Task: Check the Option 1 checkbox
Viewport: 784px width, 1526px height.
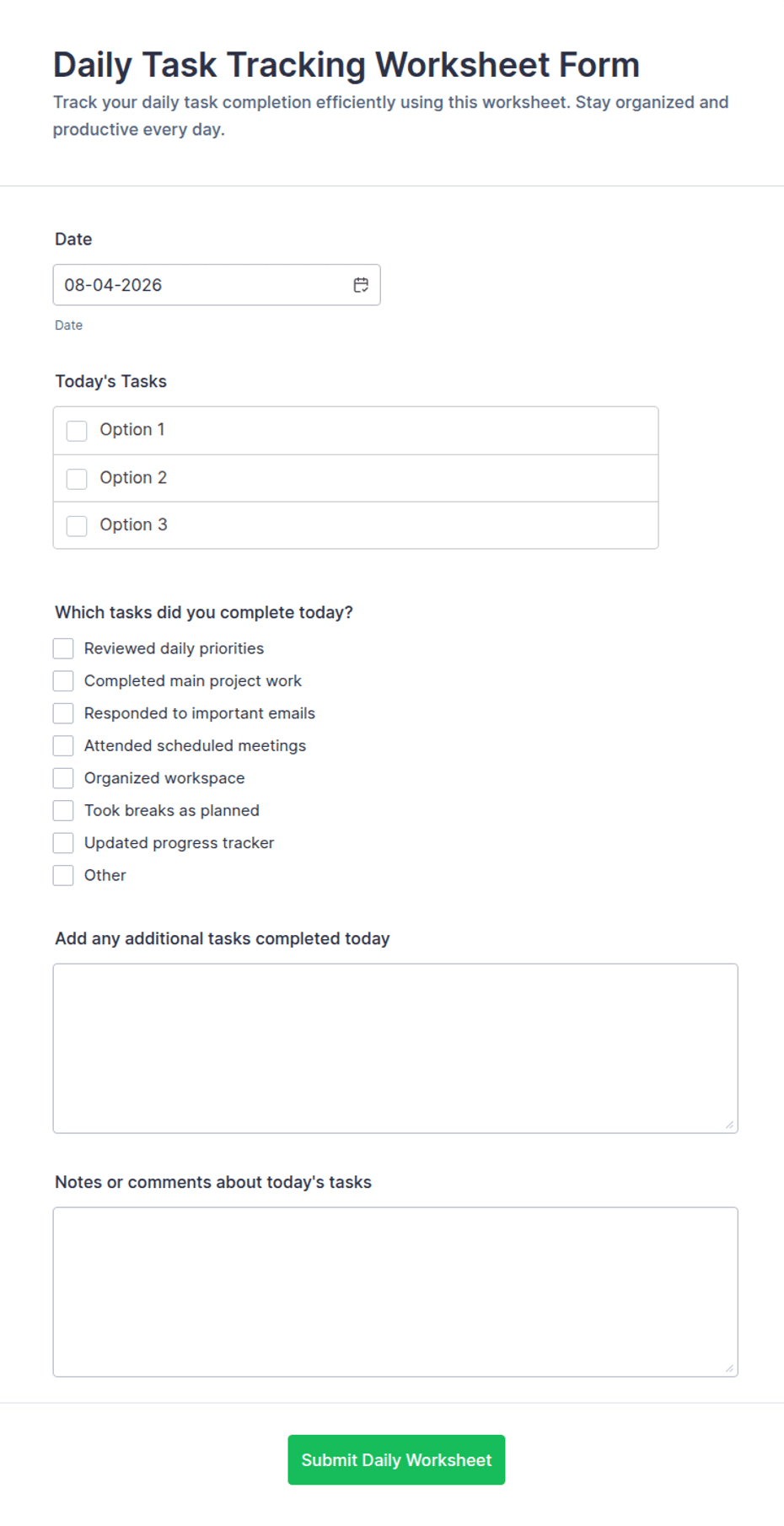Action: [77, 431]
